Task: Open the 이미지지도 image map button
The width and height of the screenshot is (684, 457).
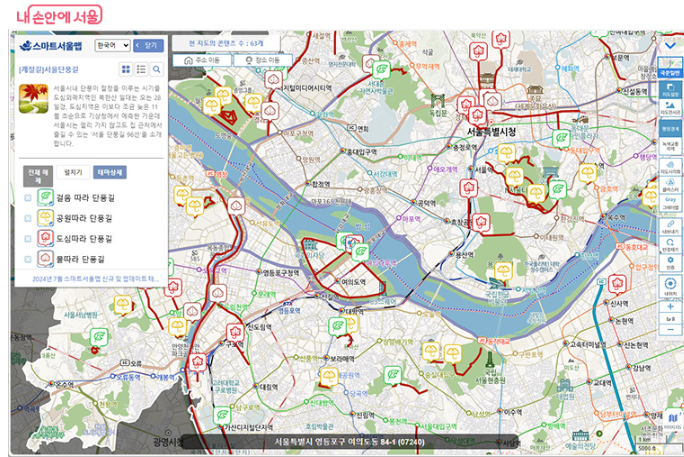Action: click(x=673, y=420)
